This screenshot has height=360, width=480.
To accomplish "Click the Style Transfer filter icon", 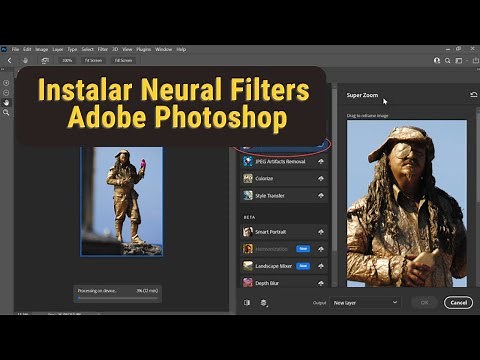I will (248, 195).
